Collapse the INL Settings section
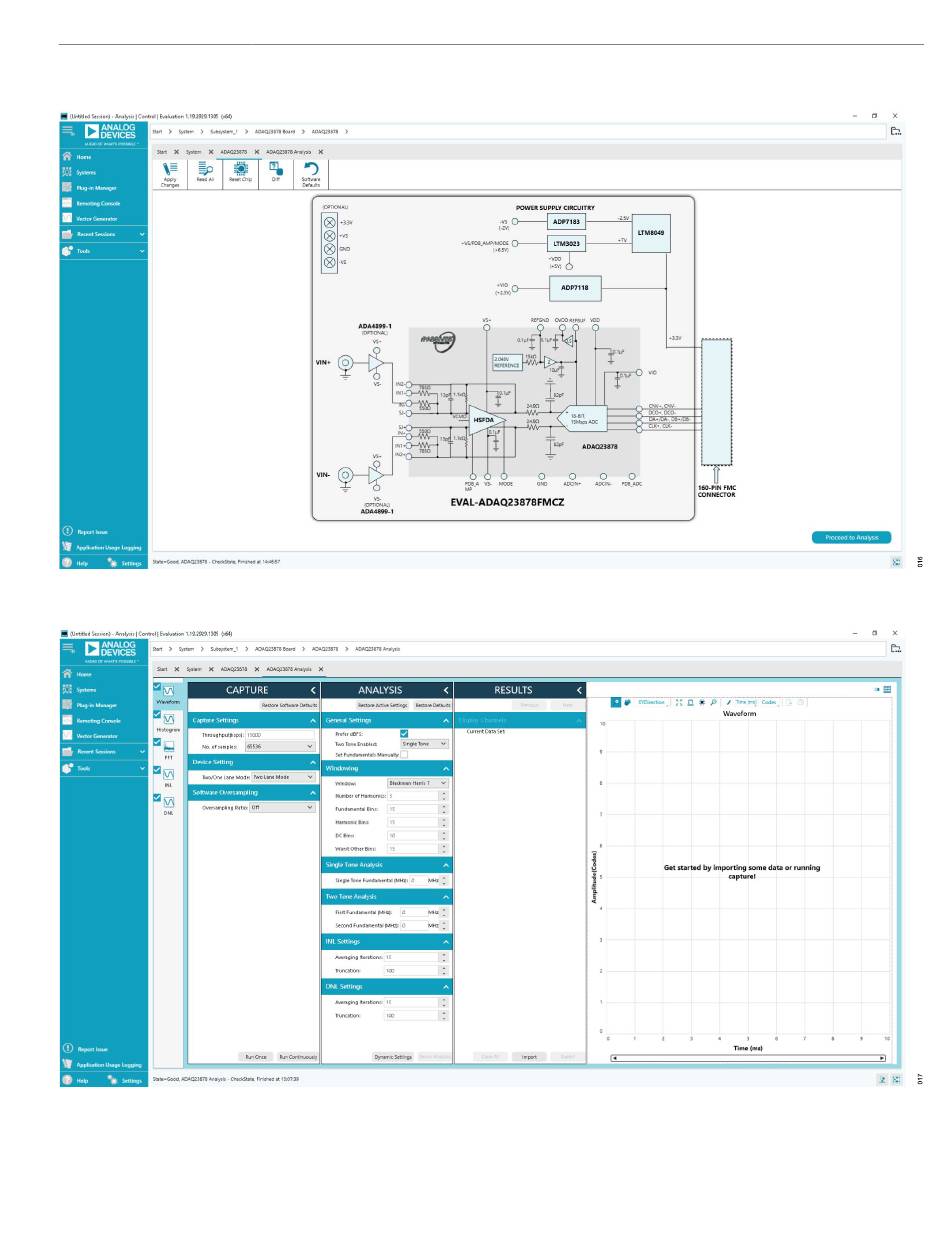This screenshot has width=950, height=1248. [445, 941]
